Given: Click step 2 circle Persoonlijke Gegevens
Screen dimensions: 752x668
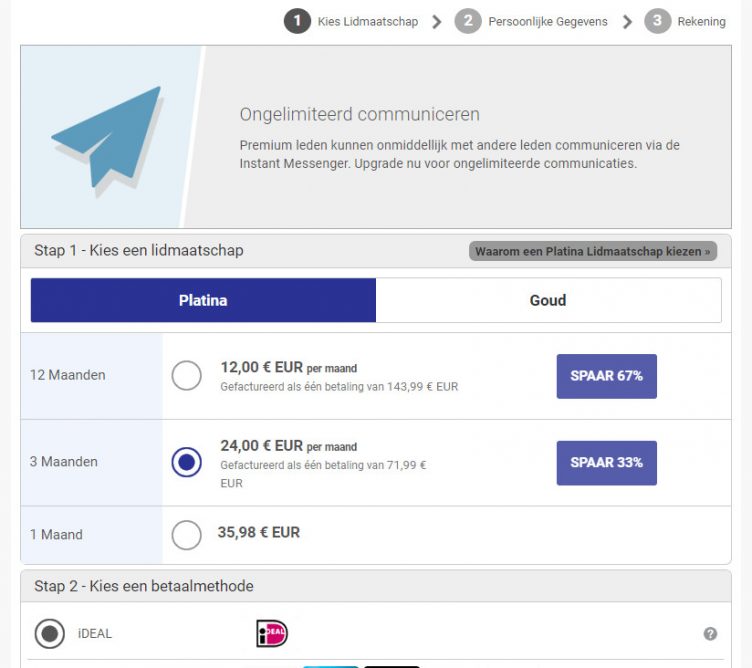Looking at the screenshot, I should tap(468, 21).
